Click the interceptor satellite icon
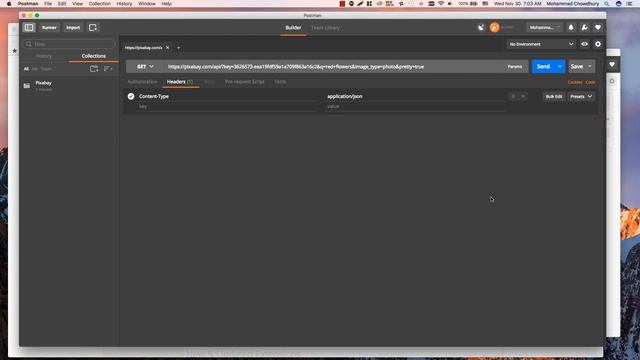The image size is (640, 360). coord(481,27)
